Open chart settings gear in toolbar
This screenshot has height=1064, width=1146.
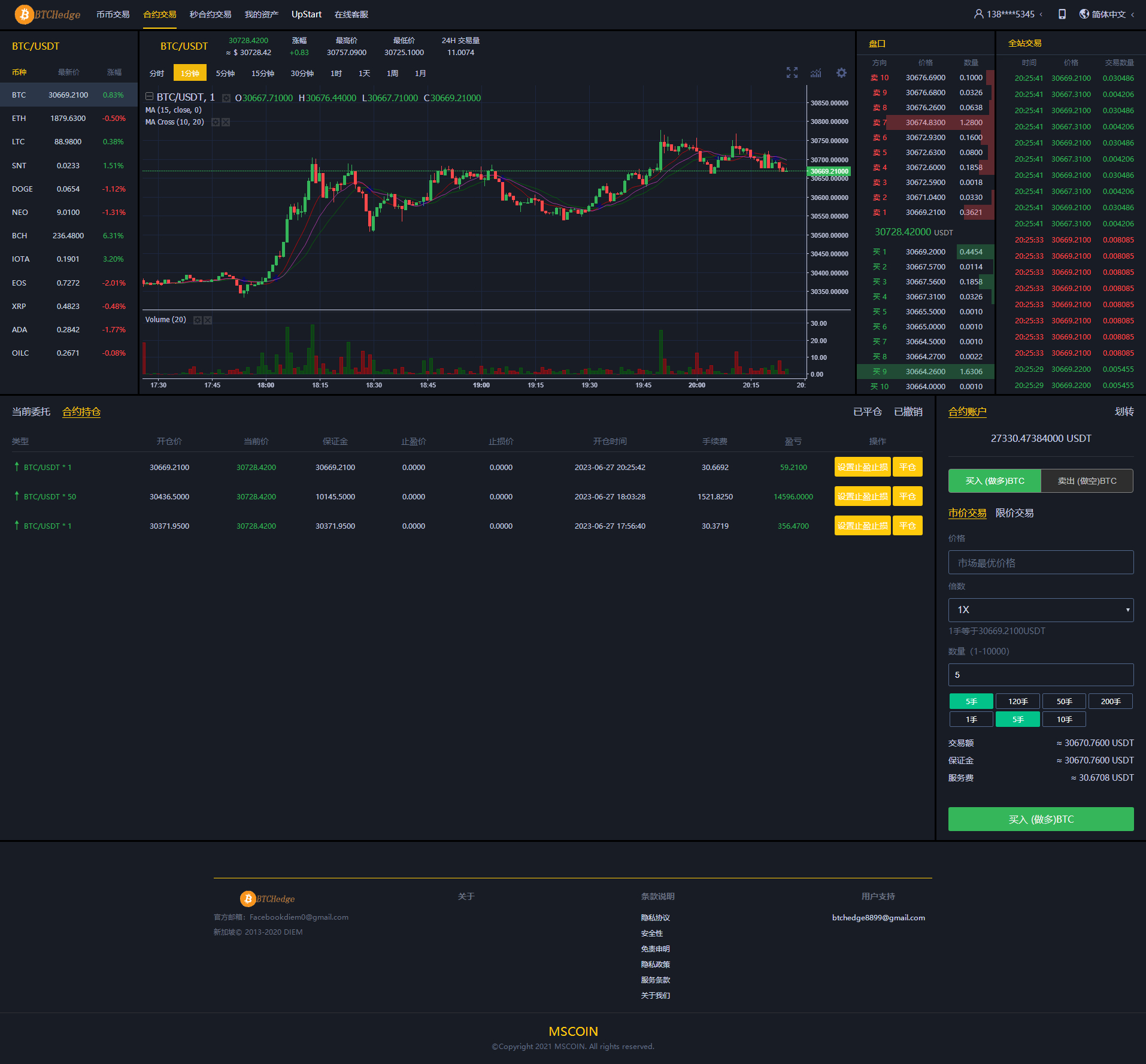[841, 73]
